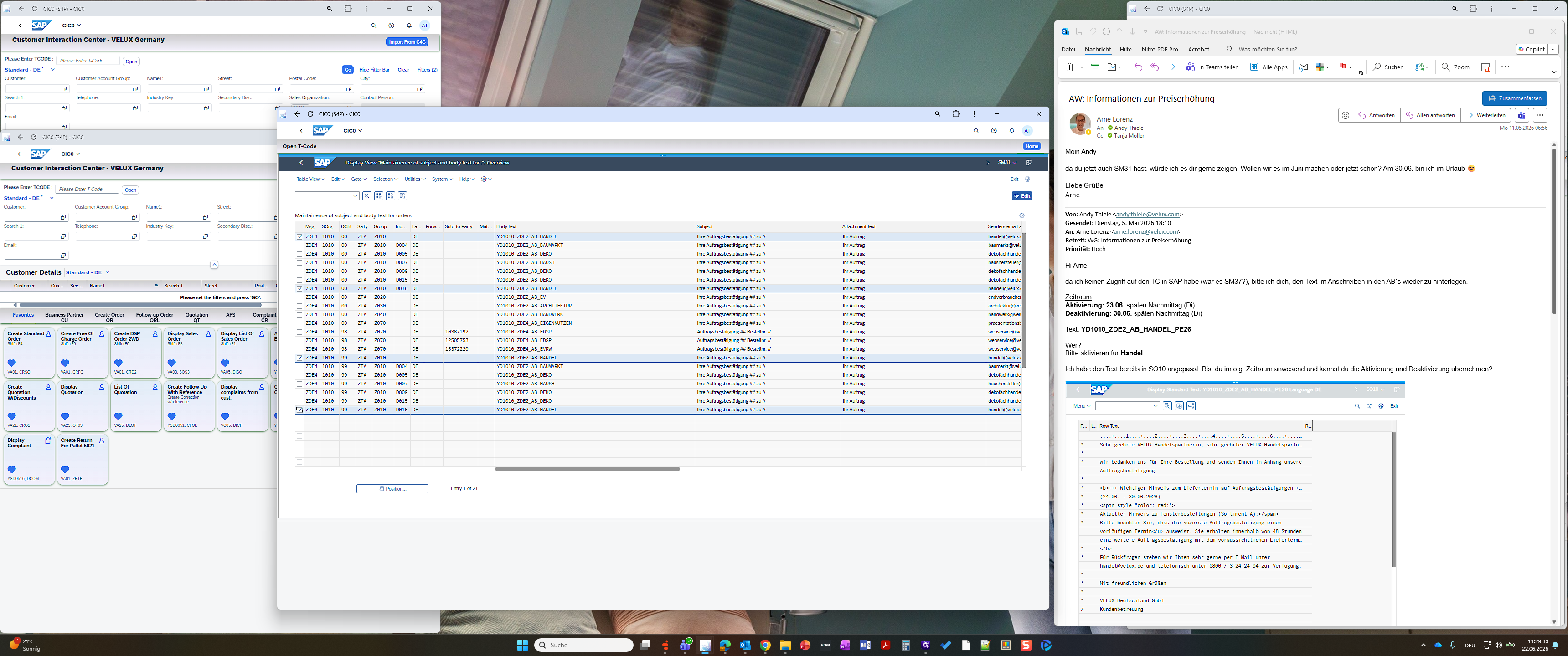Screen dimensions: 1568x656
Task: Open Table View menu dropdown in SM31
Action: click(310, 179)
